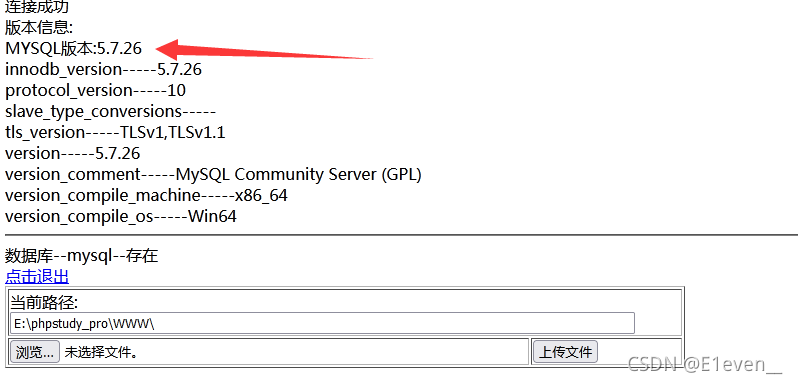Select the text 连接成功
The image size is (798, 384).
click(x=37, y=7)
